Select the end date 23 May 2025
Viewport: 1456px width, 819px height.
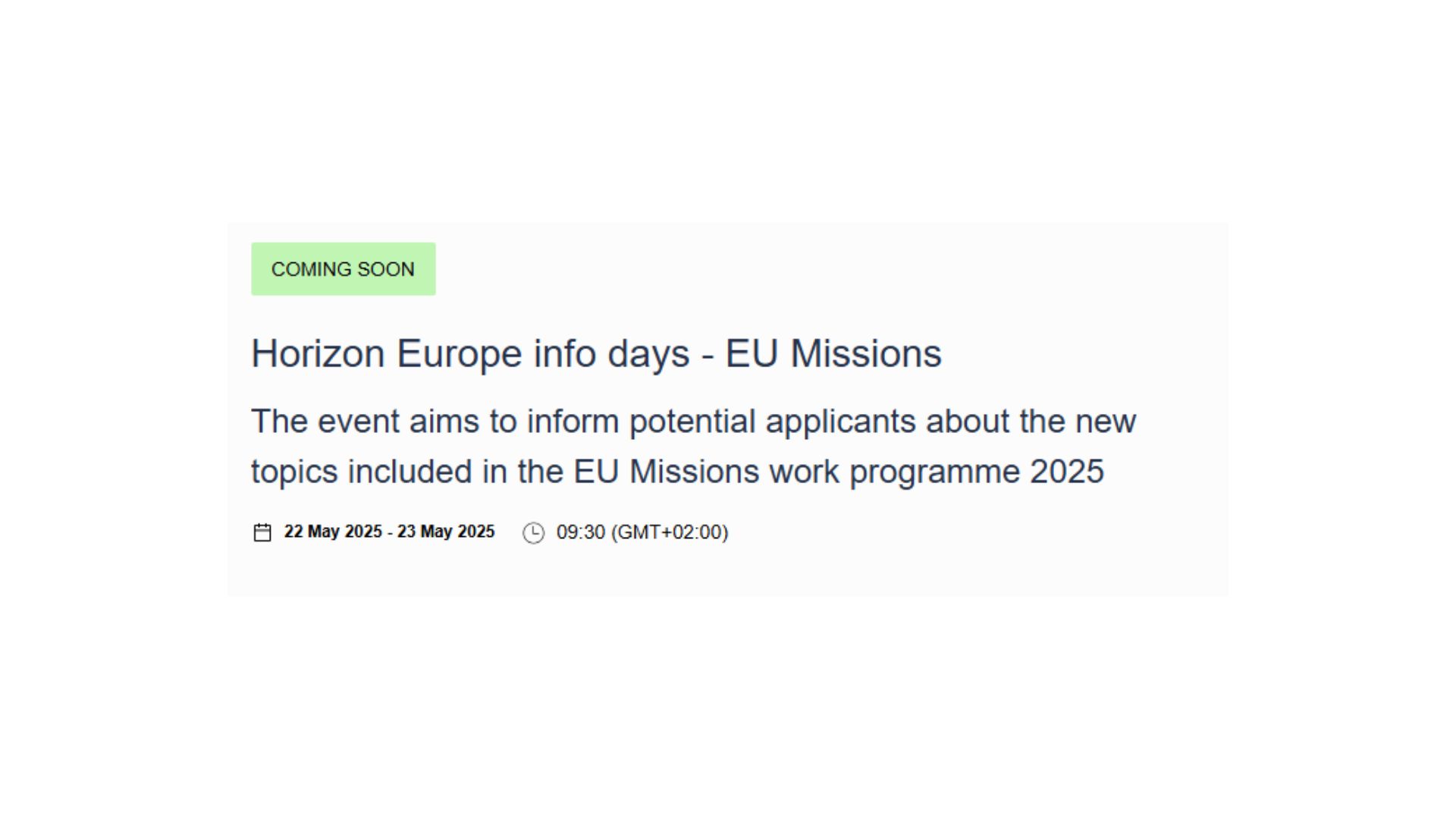pyautogui.click(x=446, y=532)
